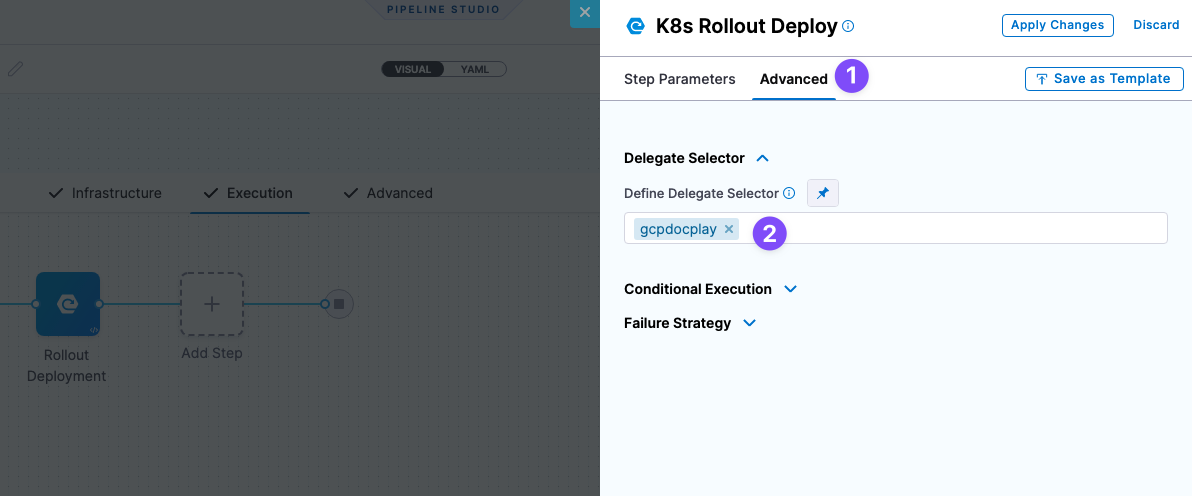The width and height of the screenshot is (1192, 496).
Task: Switch to VISUAL view mode
Action: (413, 70)
